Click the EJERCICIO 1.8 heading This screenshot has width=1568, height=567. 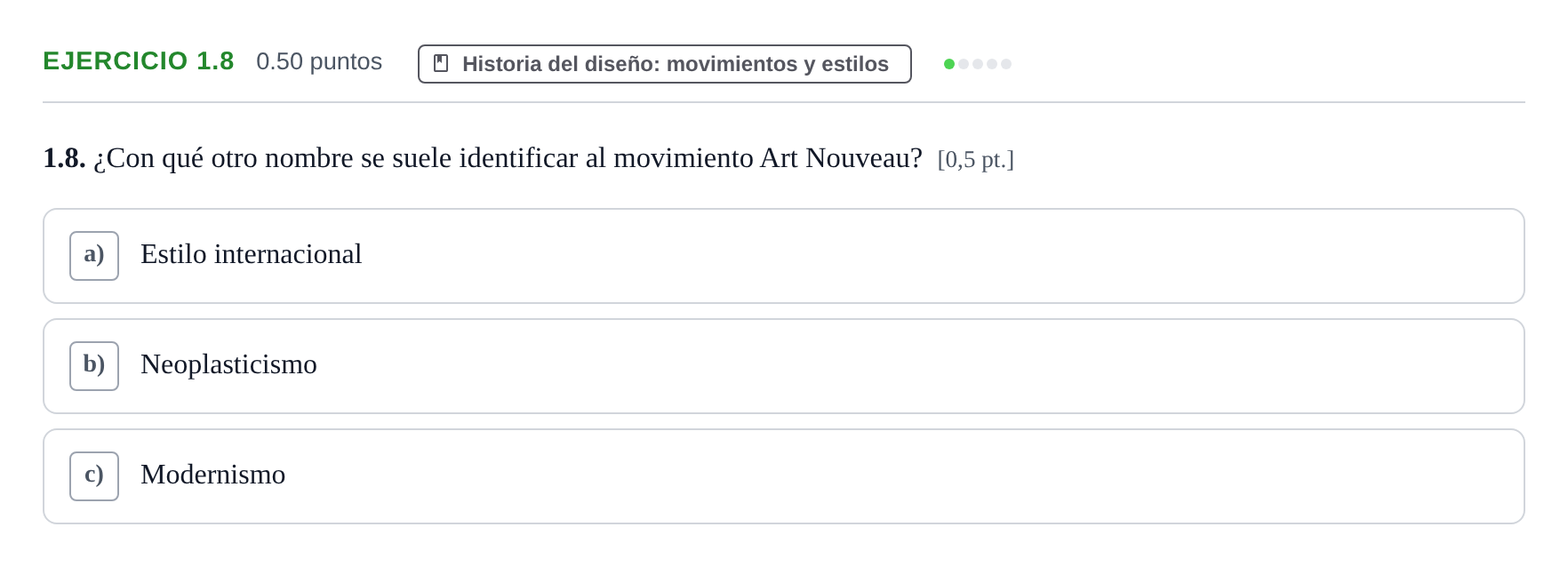click(x=139, y=61)
